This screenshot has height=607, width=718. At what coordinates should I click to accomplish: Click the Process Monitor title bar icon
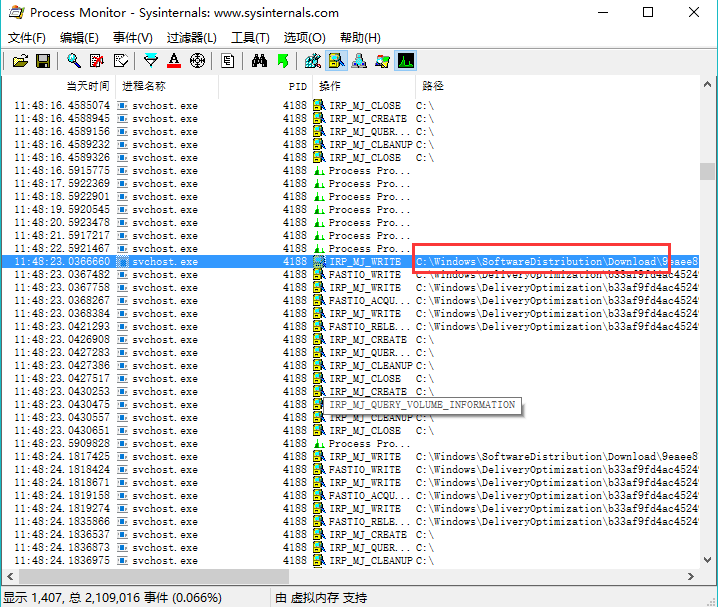coord(16,12)
